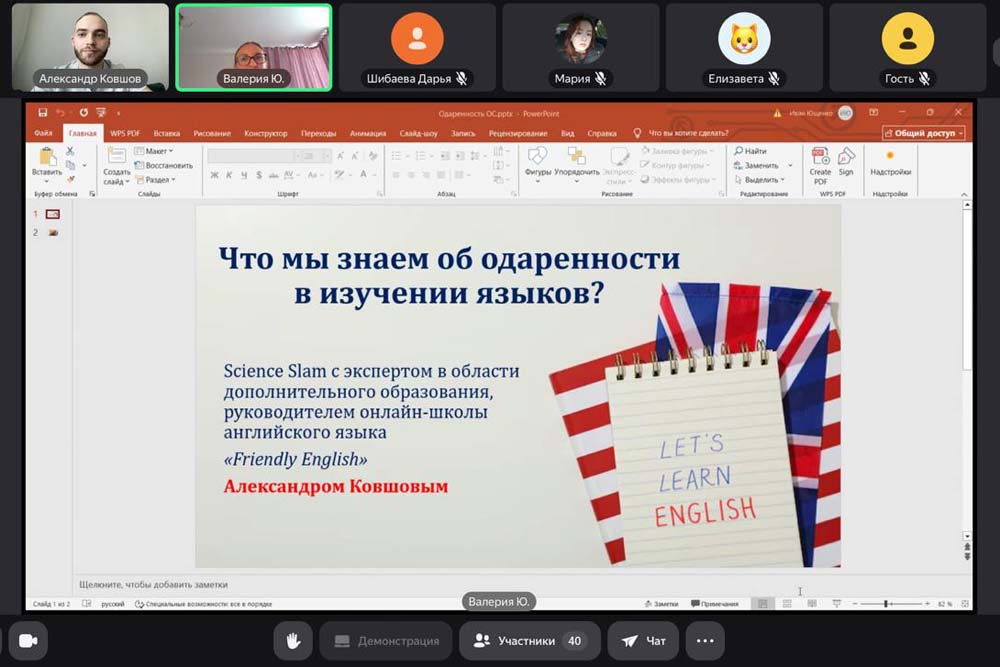Toggle the Заметки notes pane
This screenshot has width=1000, height=667.
tap(660, 604)
